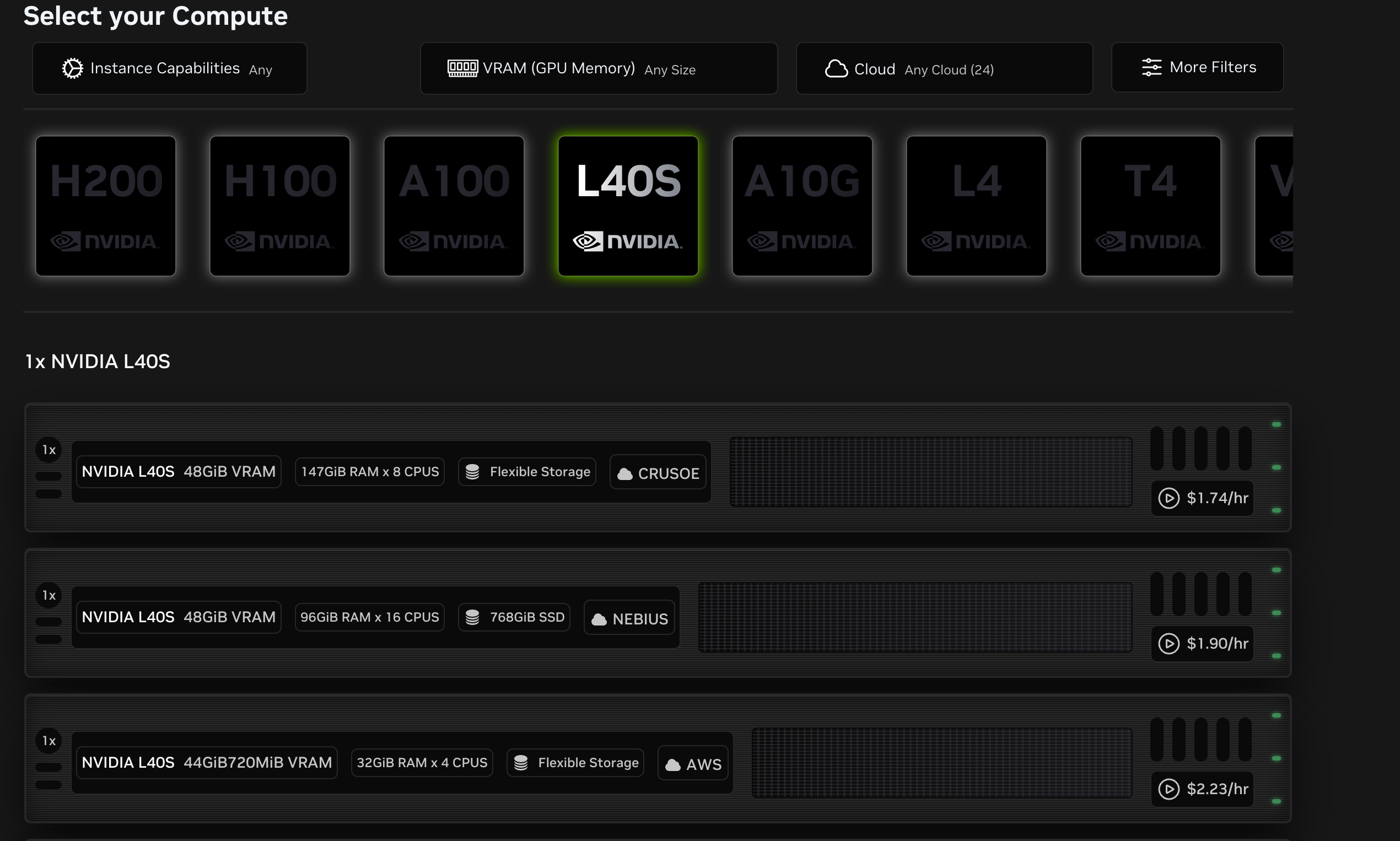Click the NEBIUS cloud provider badge
Viewport: 1400px width, 841px height.
click(x=629, y=618)
